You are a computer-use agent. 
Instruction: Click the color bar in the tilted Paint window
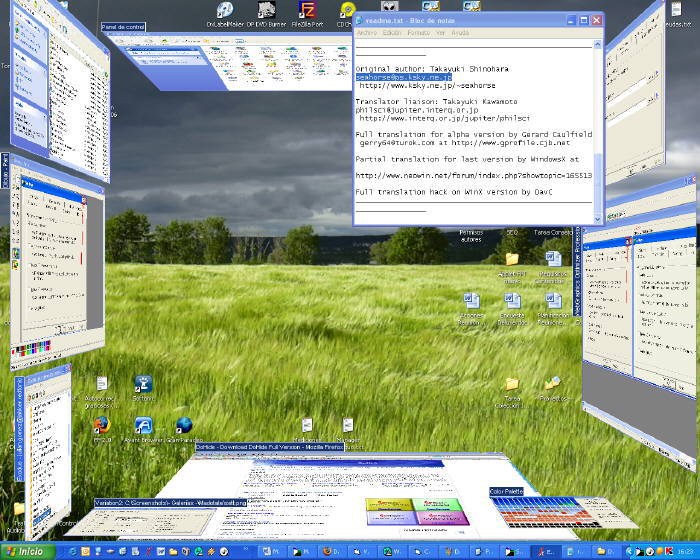pyautogui.click(x=31, y=348)
